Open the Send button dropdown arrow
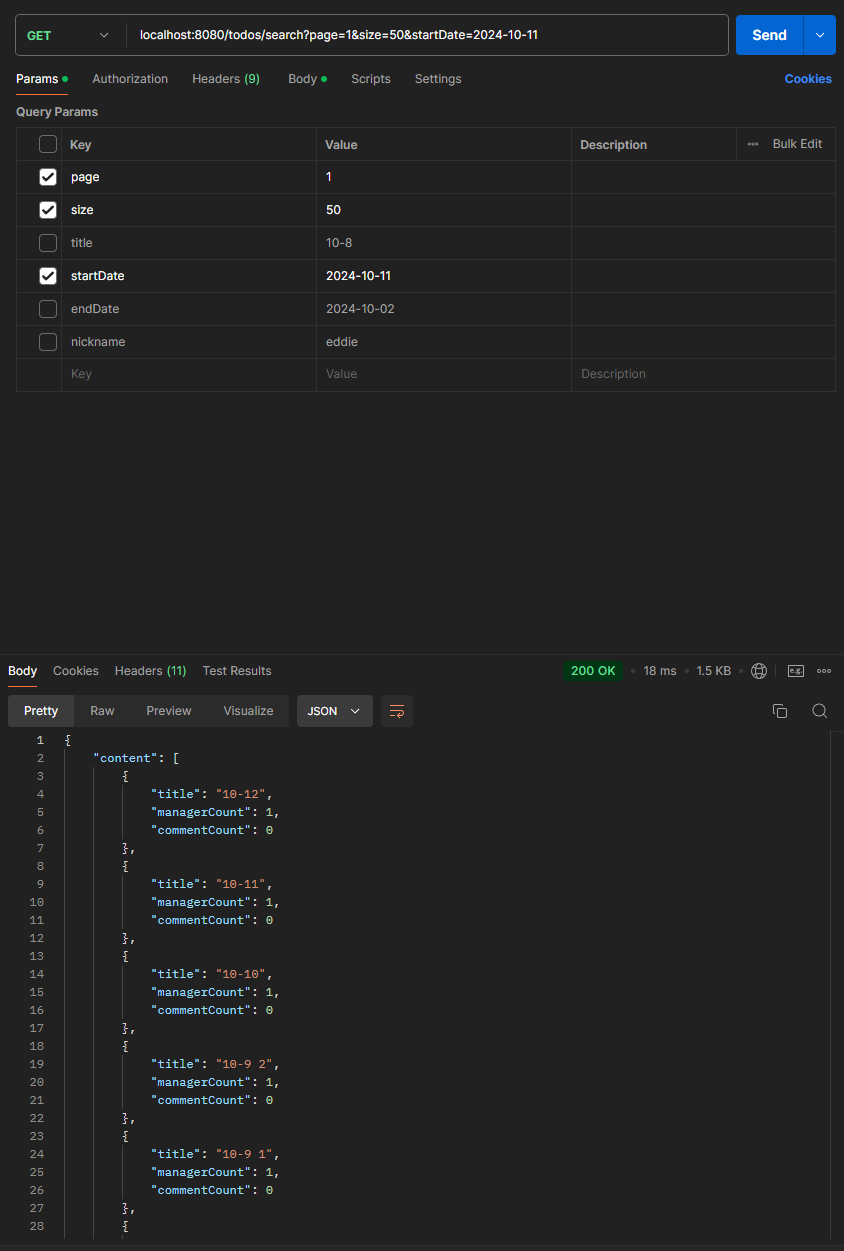 click(x=820, y=35)
